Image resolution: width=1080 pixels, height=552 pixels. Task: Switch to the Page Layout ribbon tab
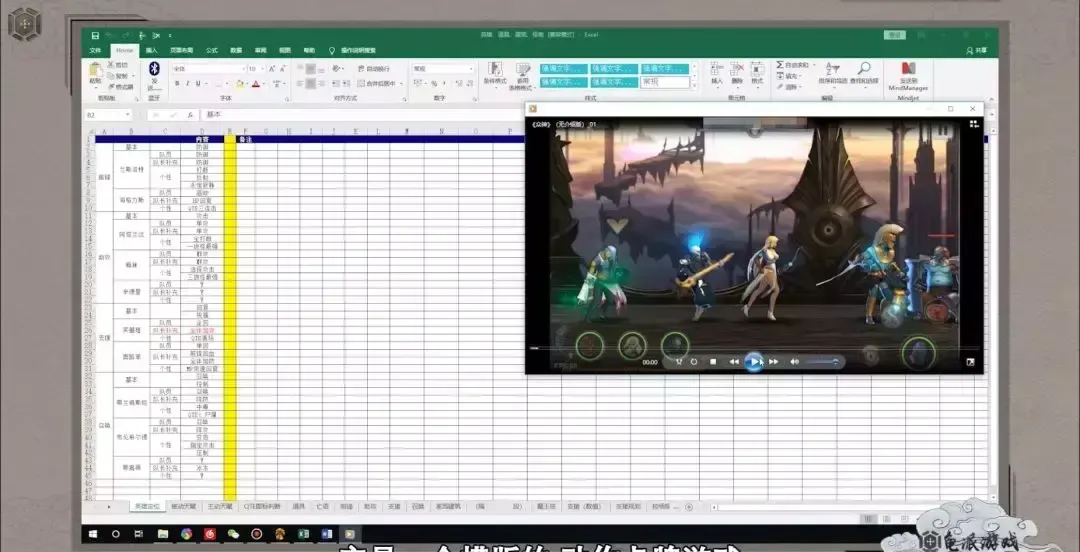click(x=182, y=50)
